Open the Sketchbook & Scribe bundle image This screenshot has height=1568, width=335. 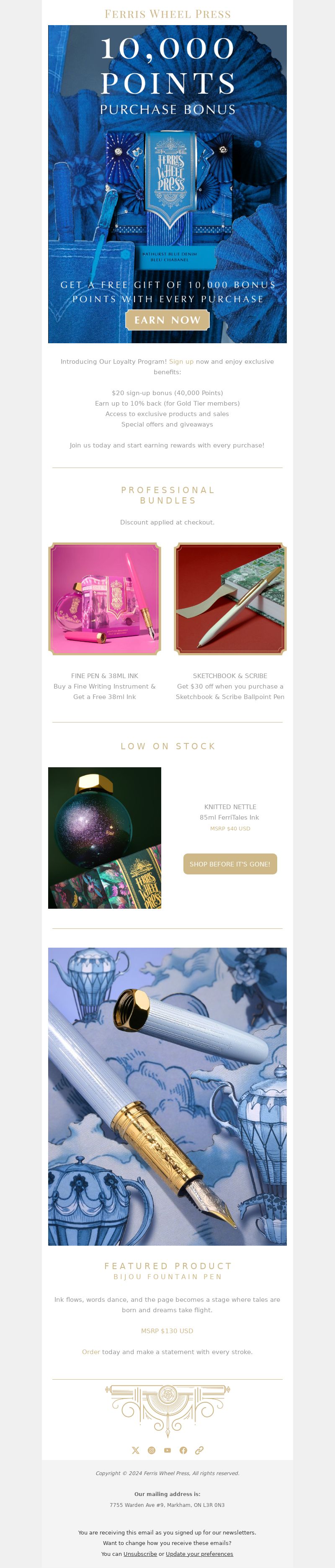coord(230,599)
